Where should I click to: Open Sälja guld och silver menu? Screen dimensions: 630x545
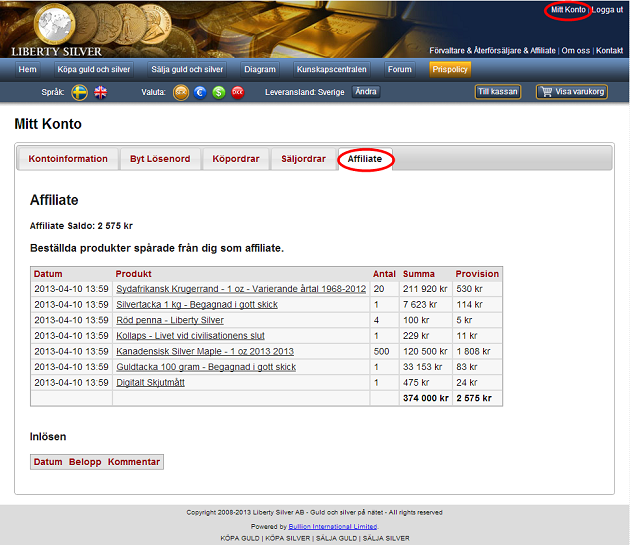pyautogui.click(x=187, y=69)
